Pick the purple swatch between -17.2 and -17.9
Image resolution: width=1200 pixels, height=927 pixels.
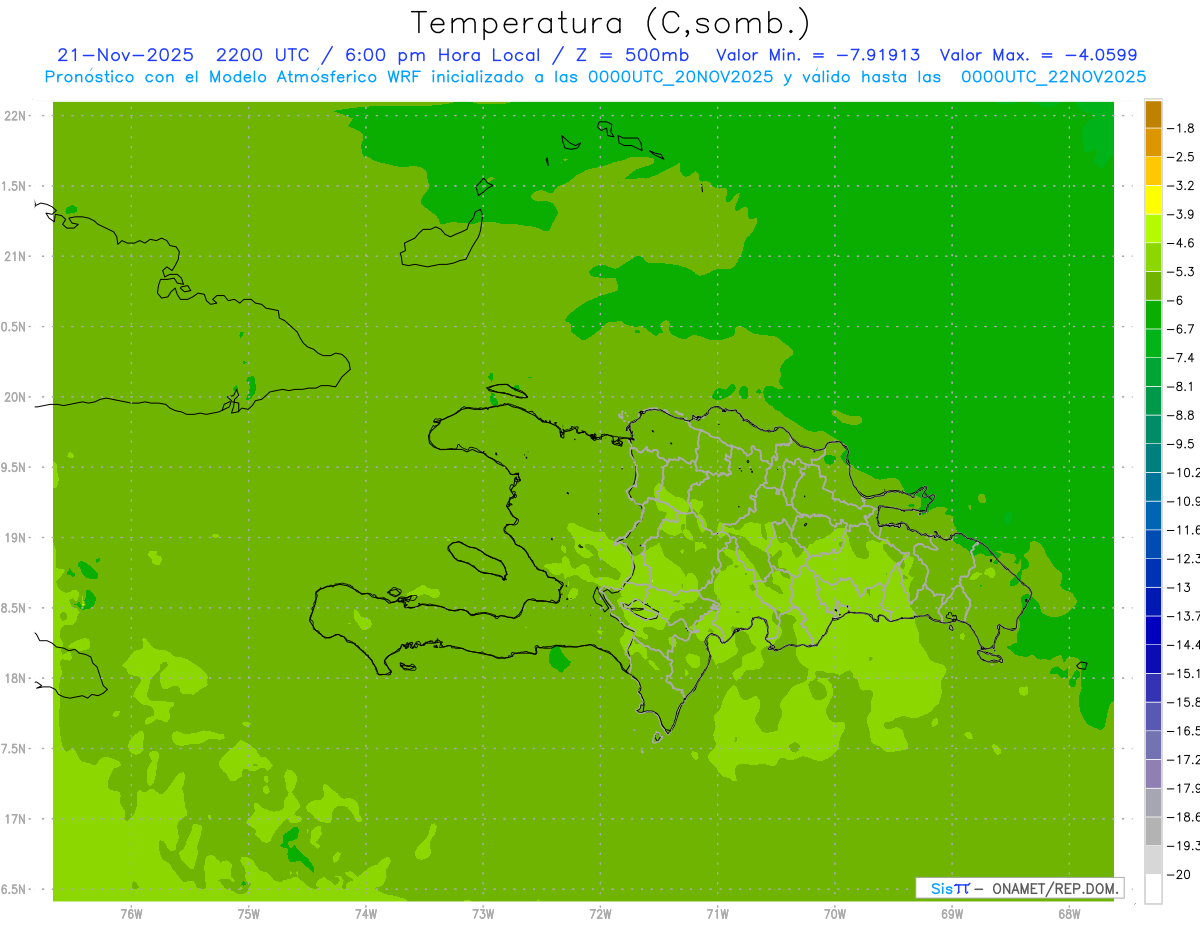pos(1153,773)
